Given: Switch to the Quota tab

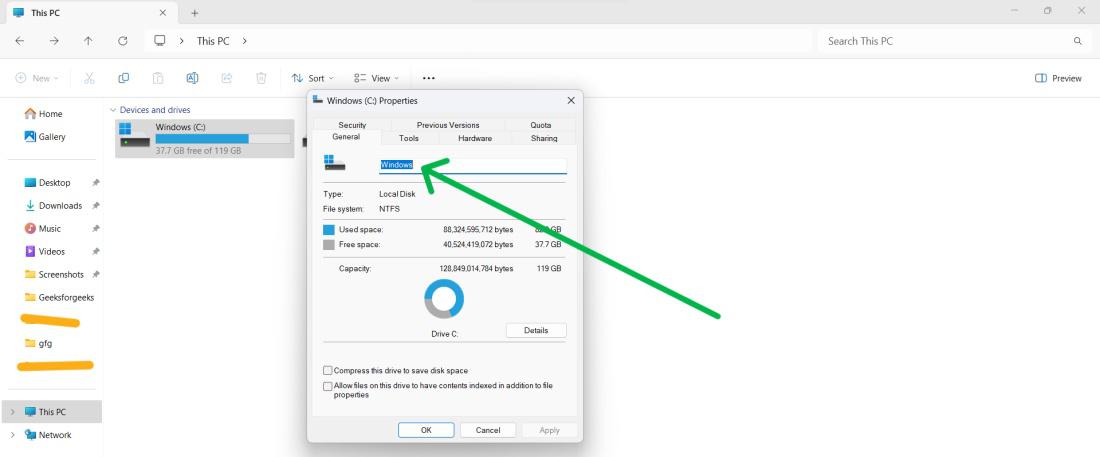Looking at the screenshot, I should [x=540, y=125].
